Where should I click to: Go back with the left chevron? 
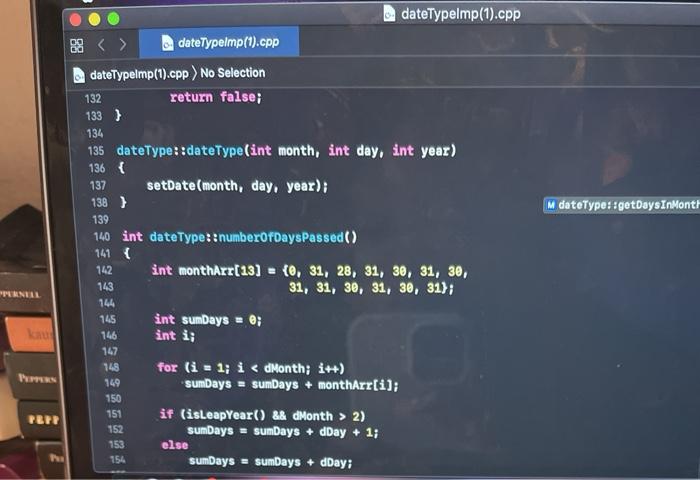tap(101, 45)
